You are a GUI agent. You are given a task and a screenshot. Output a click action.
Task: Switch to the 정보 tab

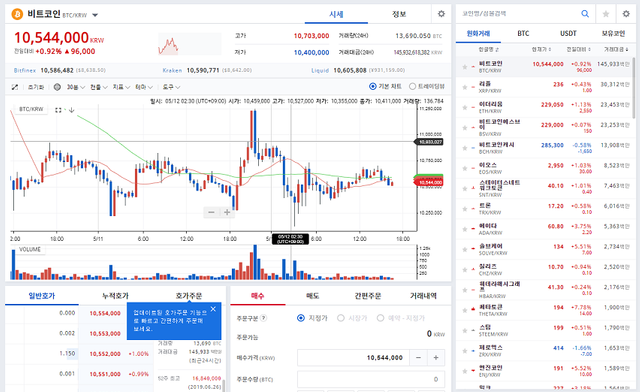click(x=399, y=14)
